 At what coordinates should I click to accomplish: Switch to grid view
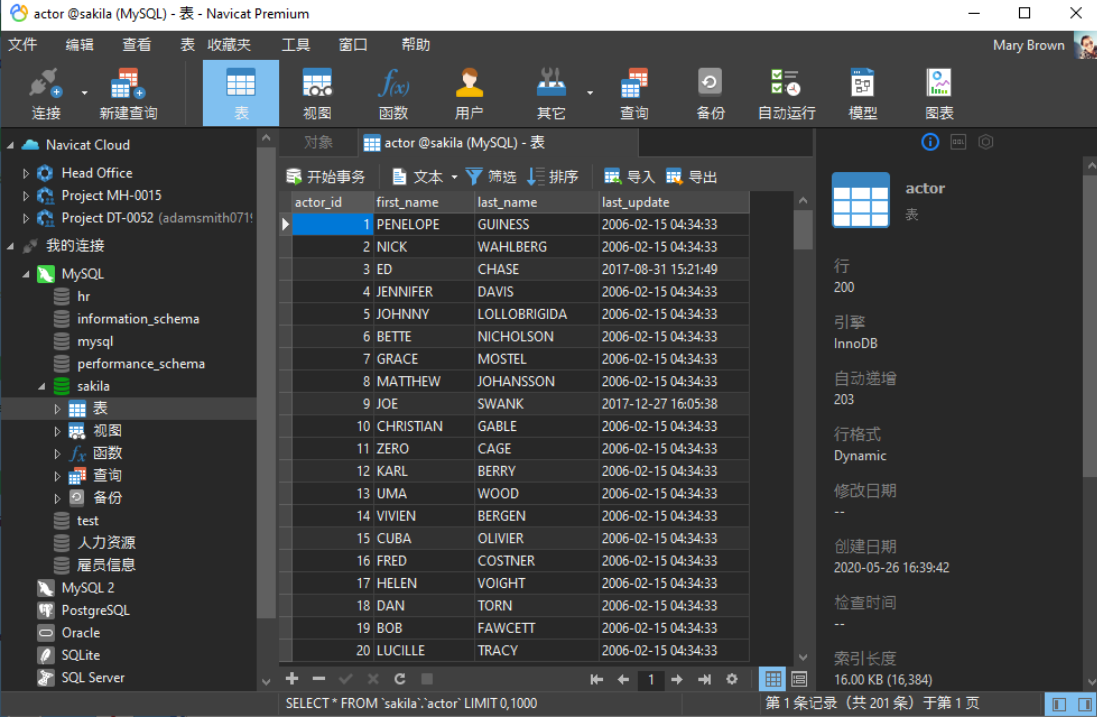[772, 679]
